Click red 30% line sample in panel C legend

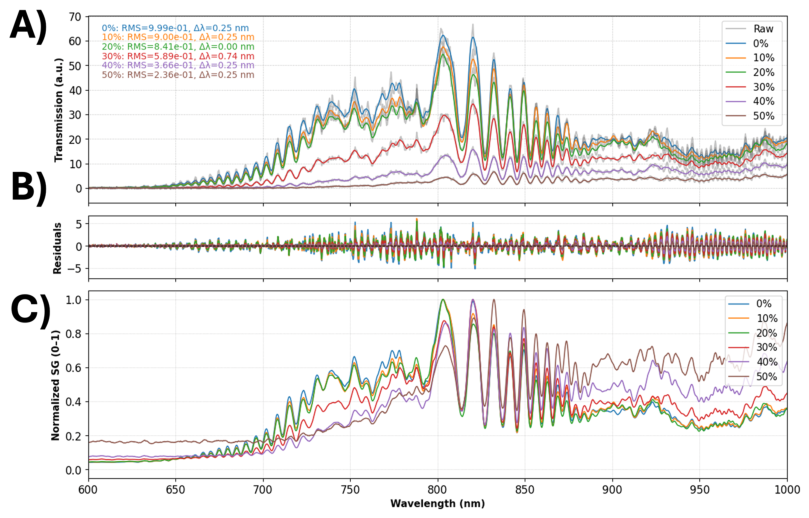[739, 347]
